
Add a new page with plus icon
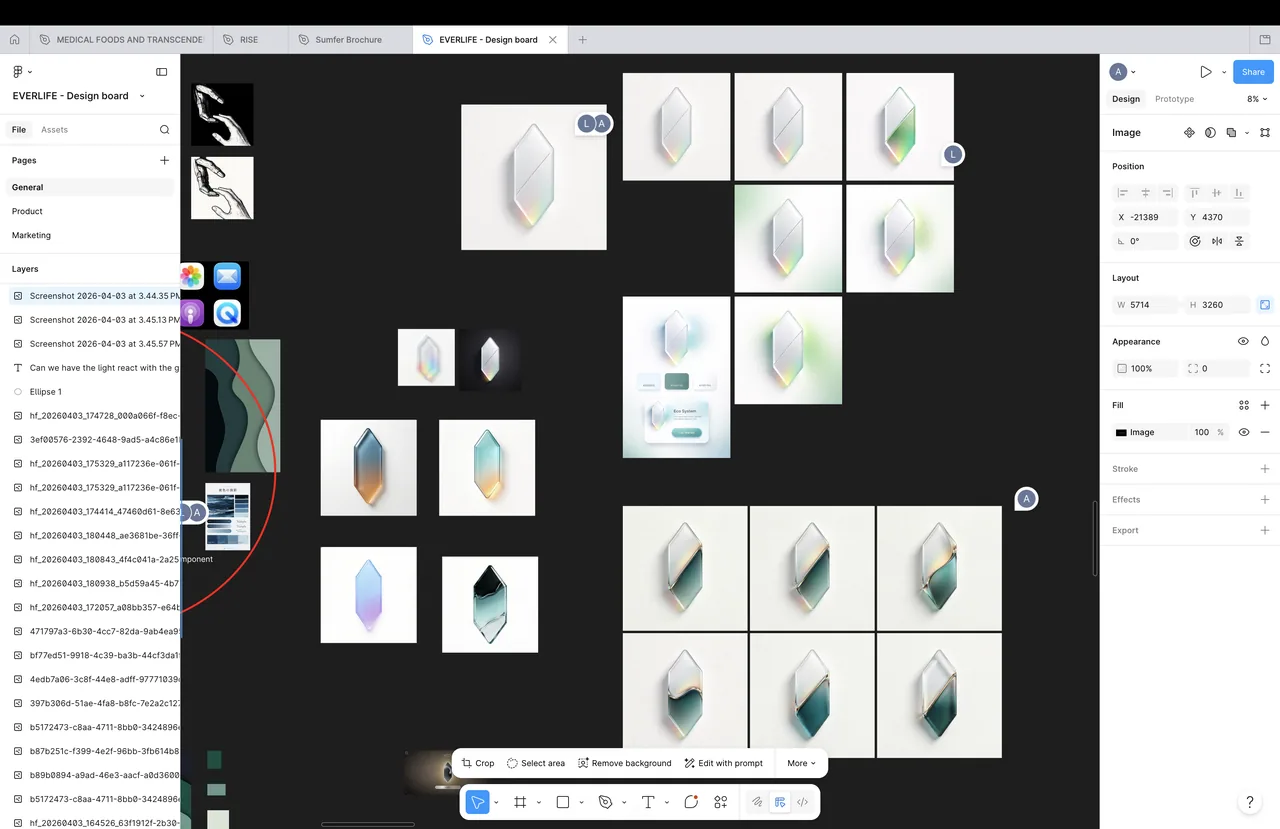[x=165, y=160]
